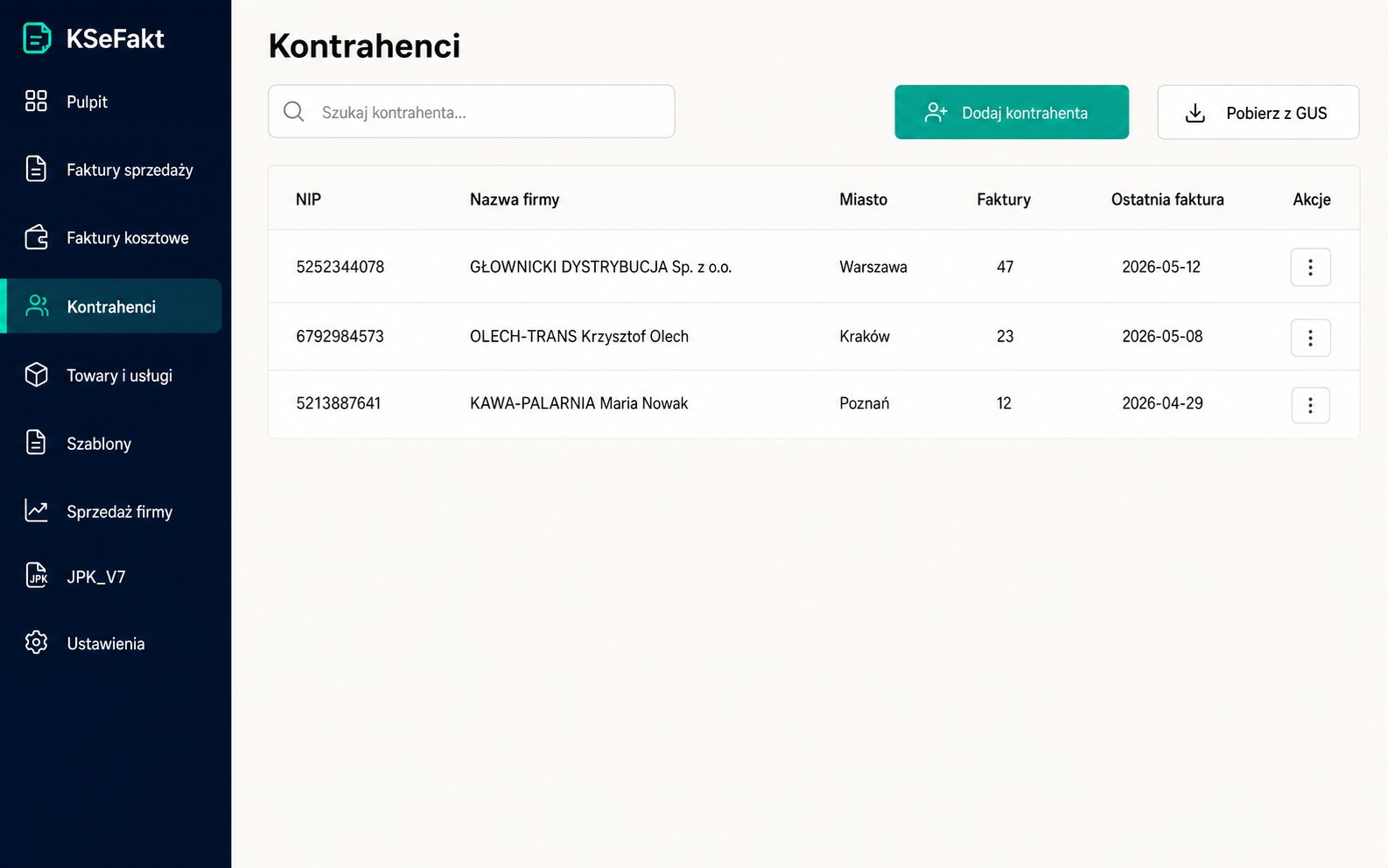The image size is (1388, 868).
Task: Click invoice count 12
Action: pos(1004,403)
